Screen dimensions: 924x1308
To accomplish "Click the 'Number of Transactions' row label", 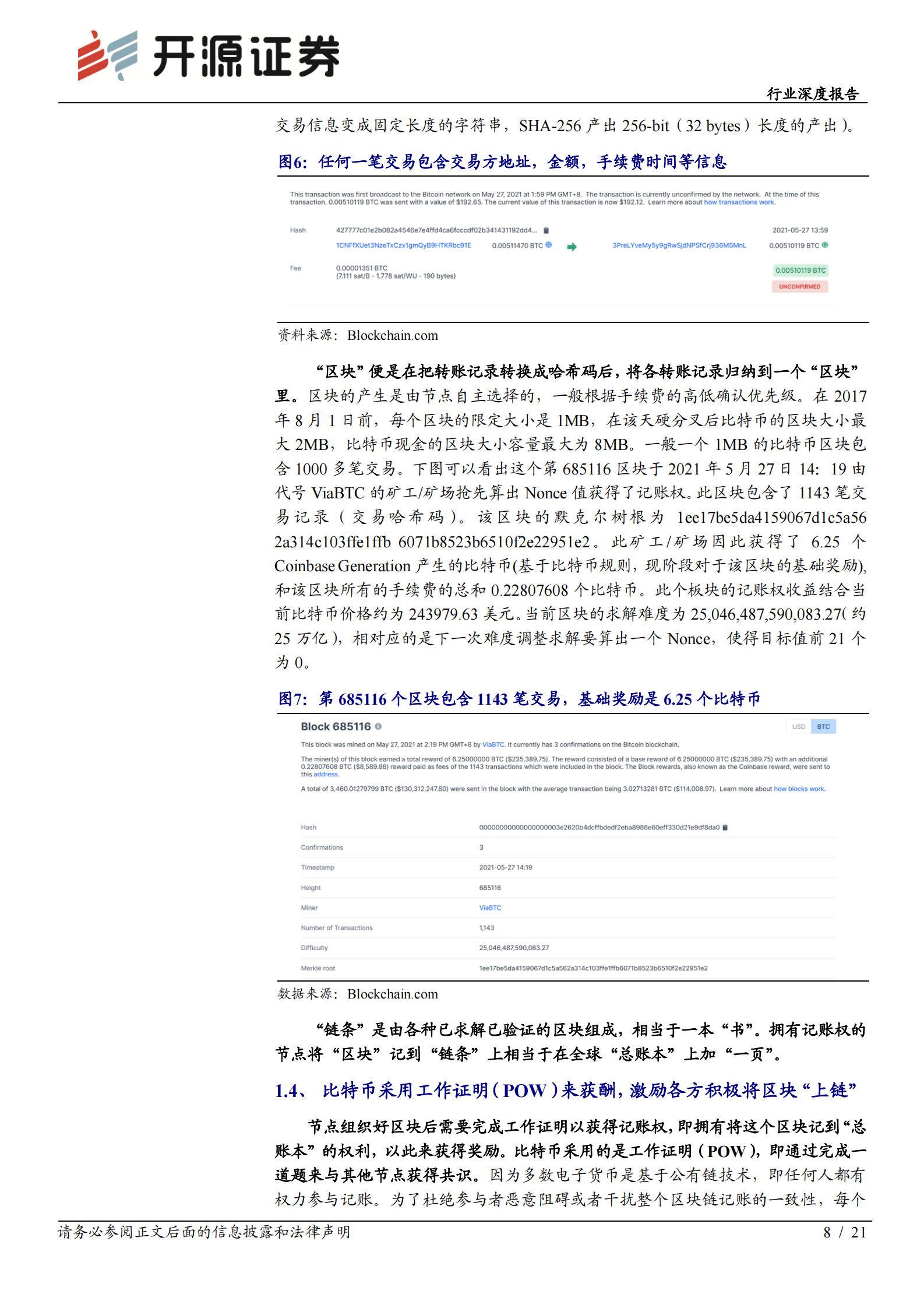I will tap(337, 928).
